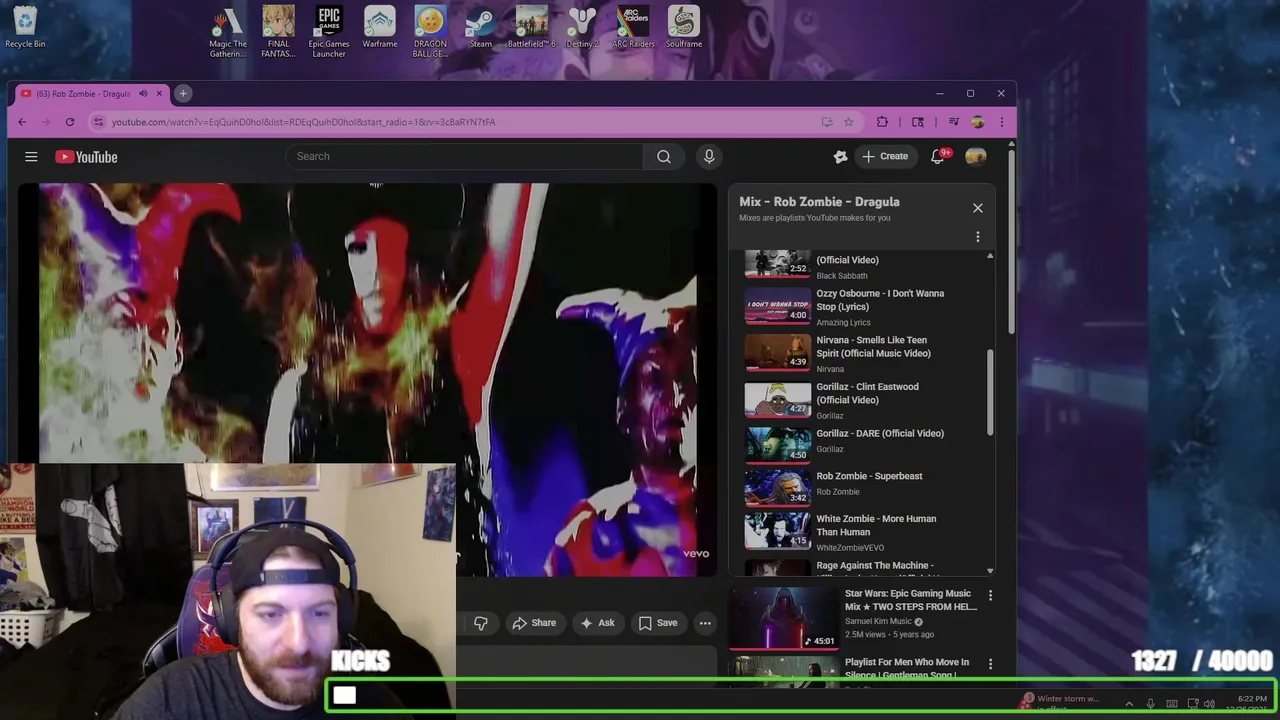Go back with the browser back arrow
1280x720 pixels.
pos(22,122)
